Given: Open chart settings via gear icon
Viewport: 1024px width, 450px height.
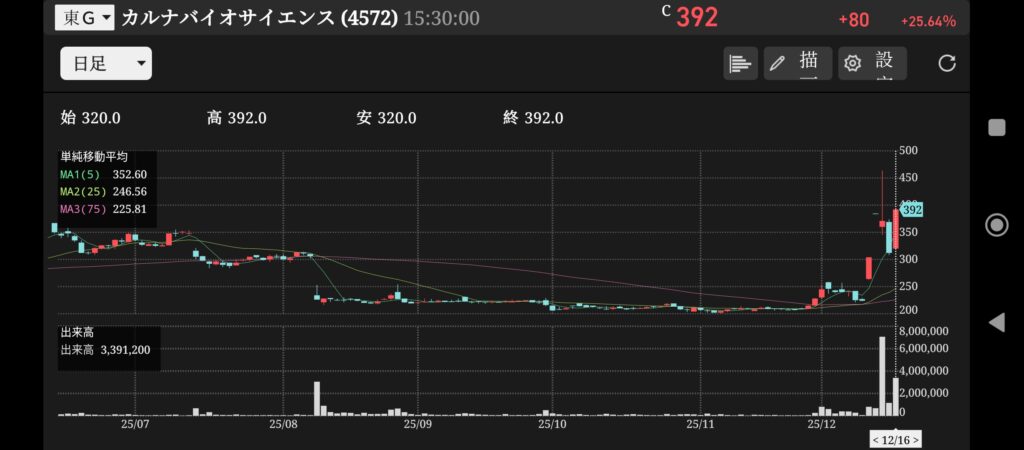Looking at the screenshot, I should (871, 63).
